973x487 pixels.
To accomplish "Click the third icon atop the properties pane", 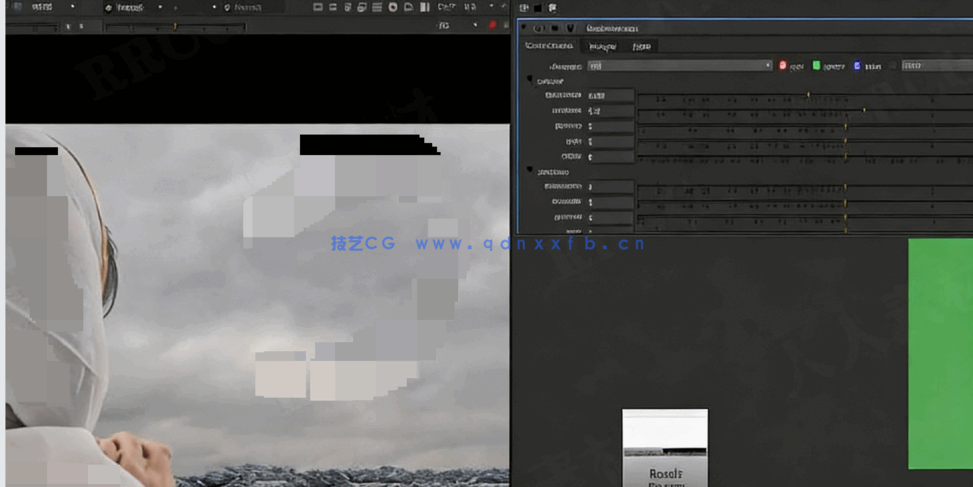I will 551,8.
